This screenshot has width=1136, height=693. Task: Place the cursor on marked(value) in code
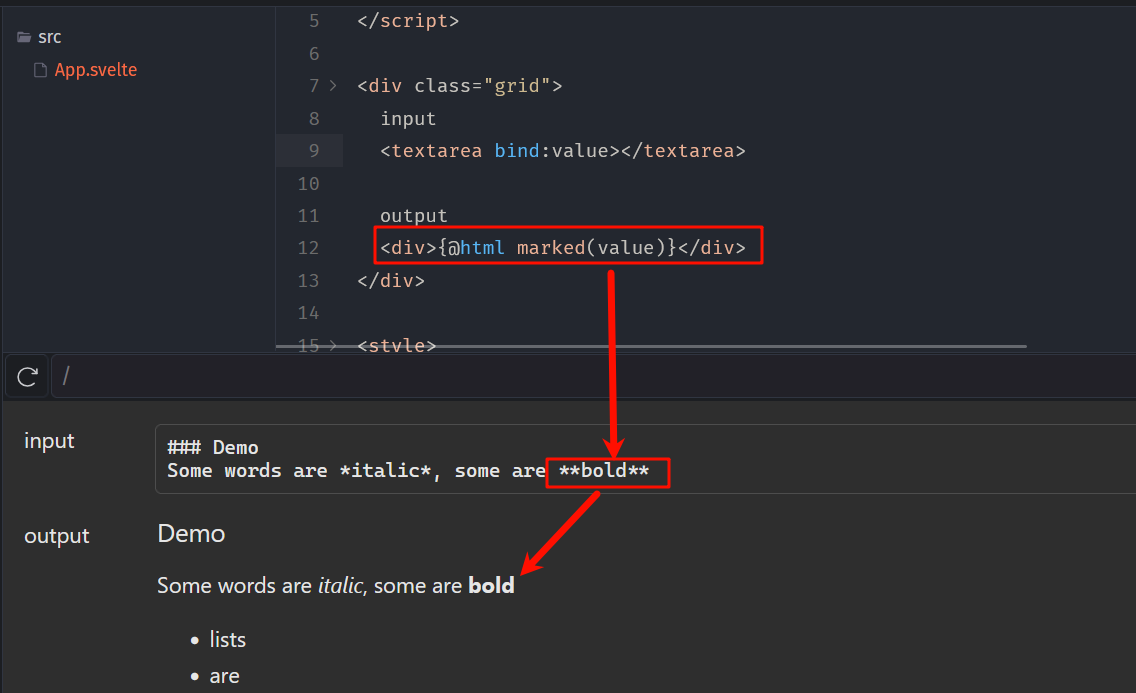pyautogui.click(x=596, y=248)
